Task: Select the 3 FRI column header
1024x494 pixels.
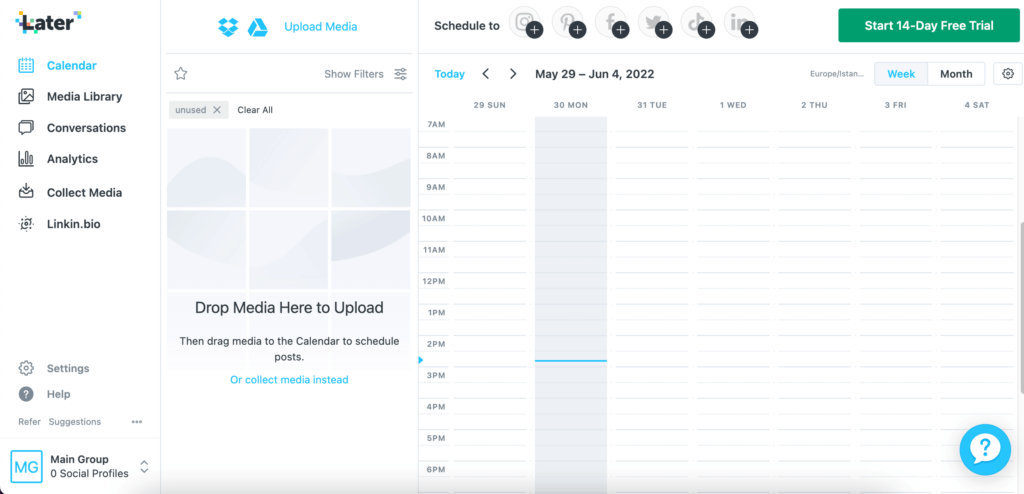Action: 895,105
